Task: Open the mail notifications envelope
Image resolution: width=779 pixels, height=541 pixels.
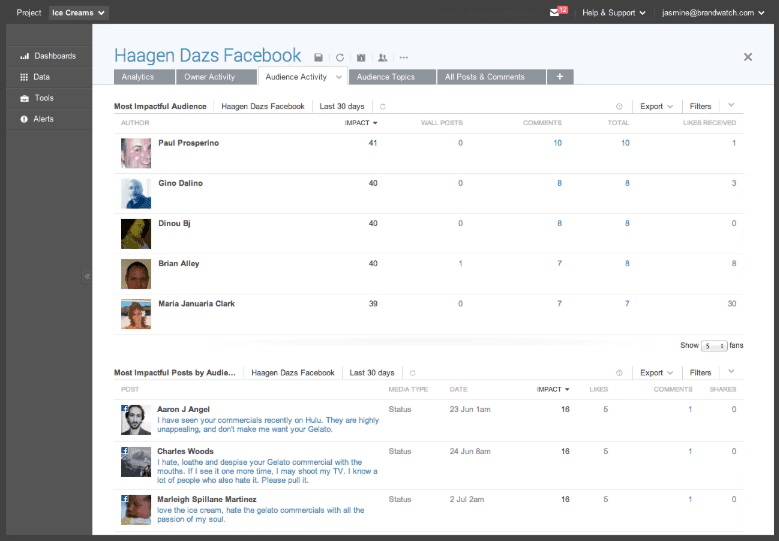Action: [557, 12]
